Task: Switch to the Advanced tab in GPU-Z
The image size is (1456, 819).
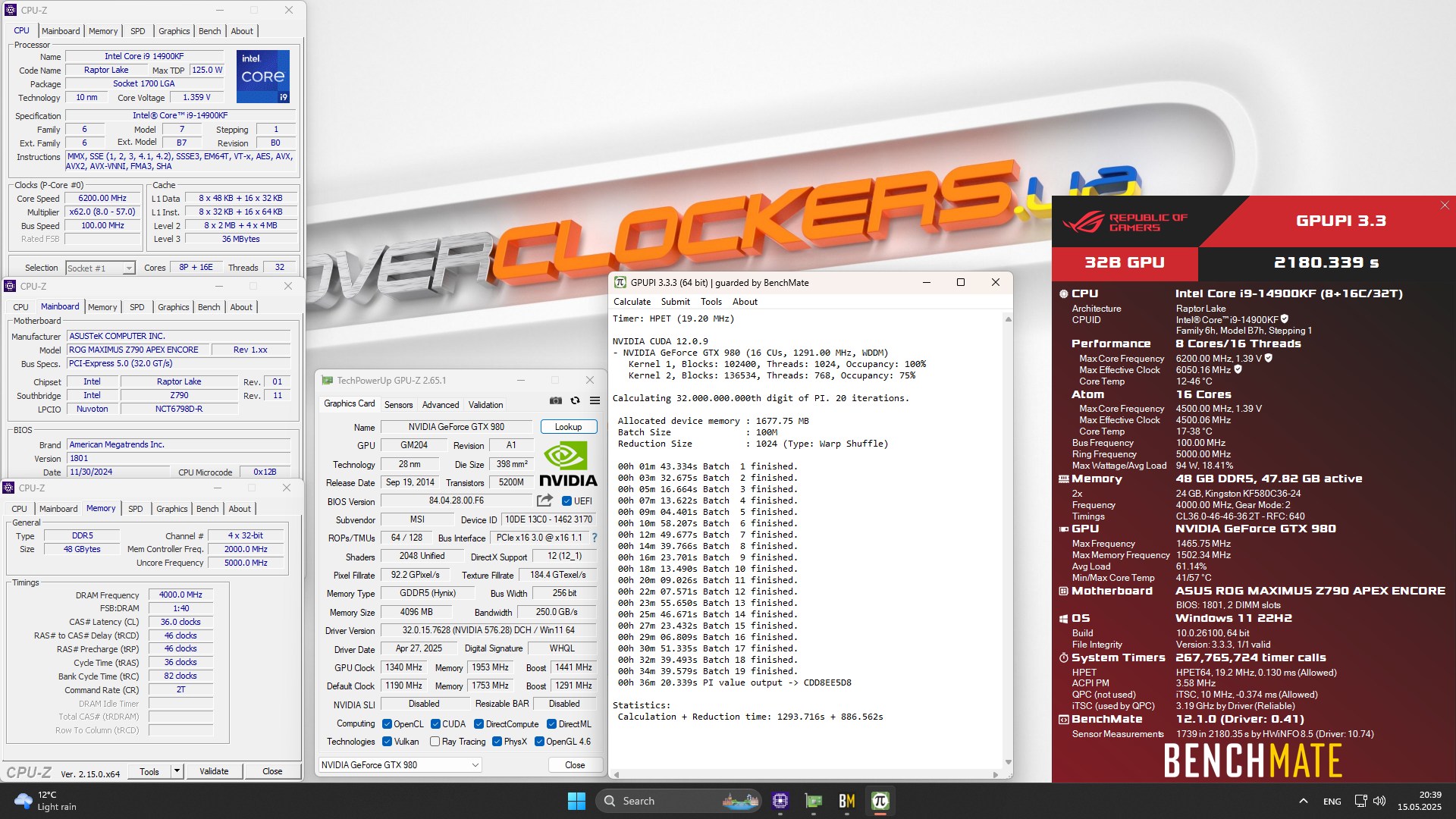Action: [x=441, y=404]
